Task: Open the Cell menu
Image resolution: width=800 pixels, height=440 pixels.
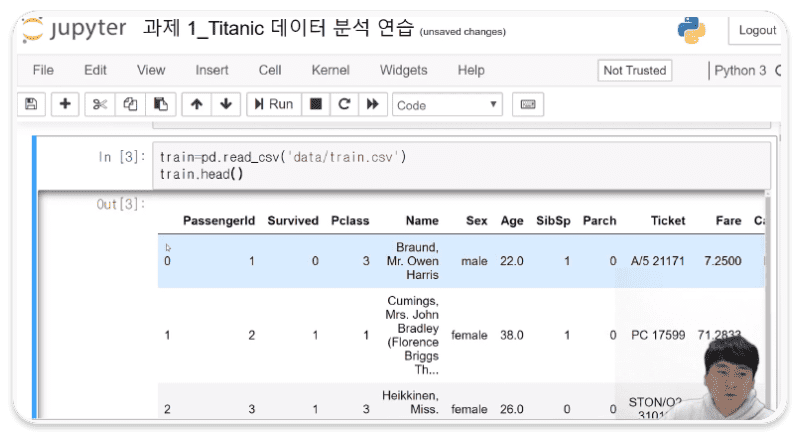Action: tap(270, 70)
